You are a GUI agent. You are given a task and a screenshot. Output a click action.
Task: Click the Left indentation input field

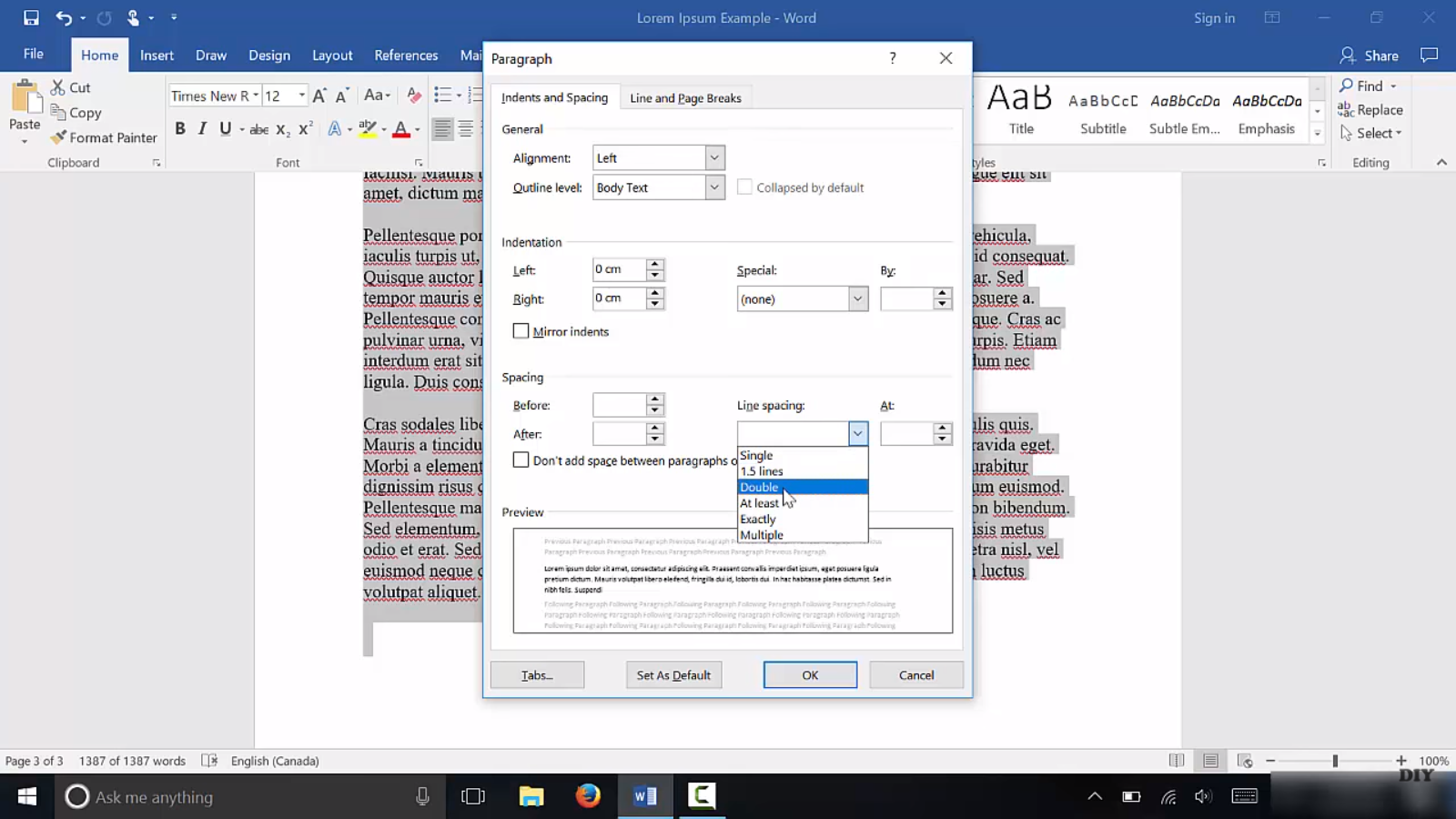click(619, 269)
